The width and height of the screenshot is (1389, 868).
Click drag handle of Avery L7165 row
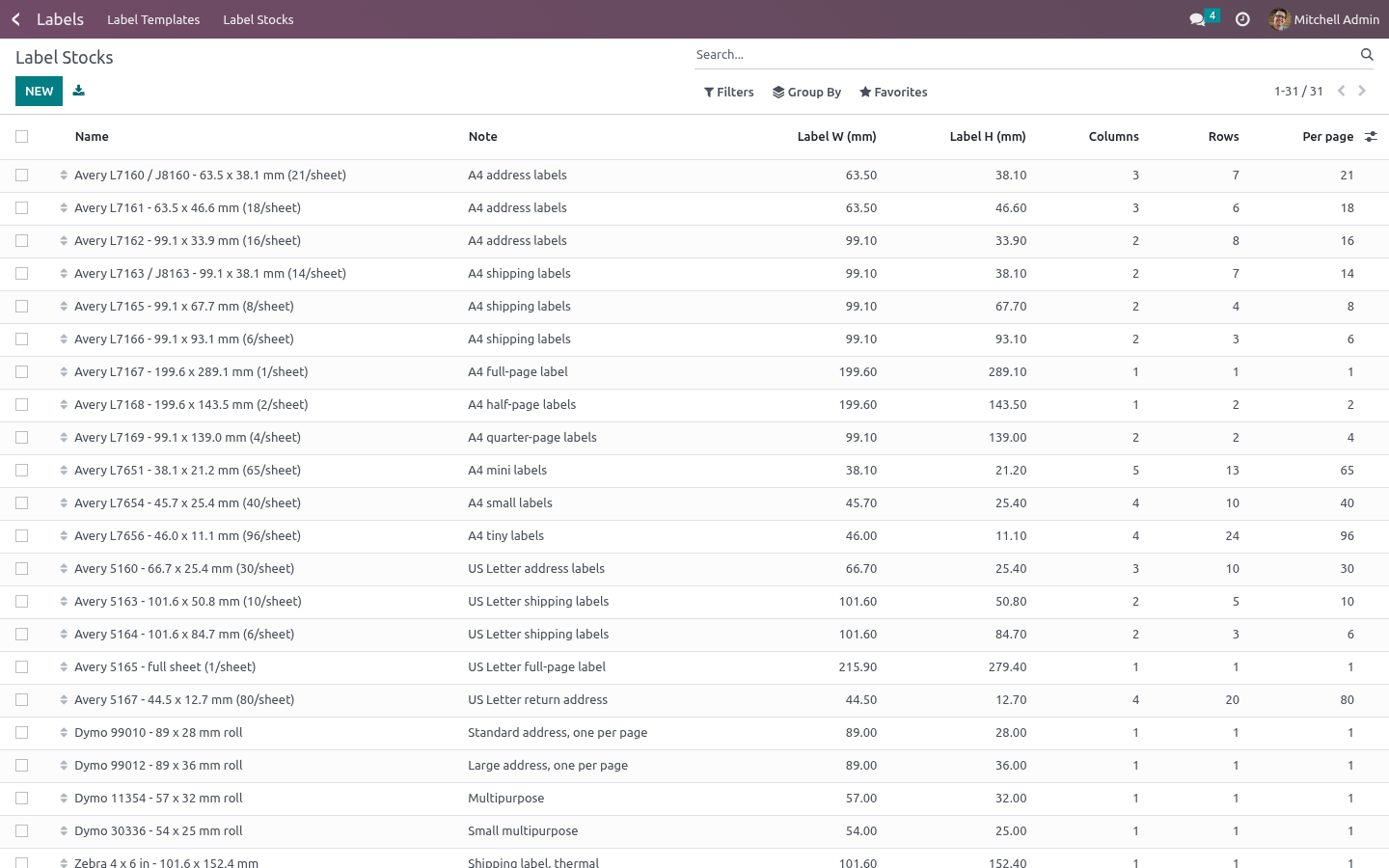(64, 307)
